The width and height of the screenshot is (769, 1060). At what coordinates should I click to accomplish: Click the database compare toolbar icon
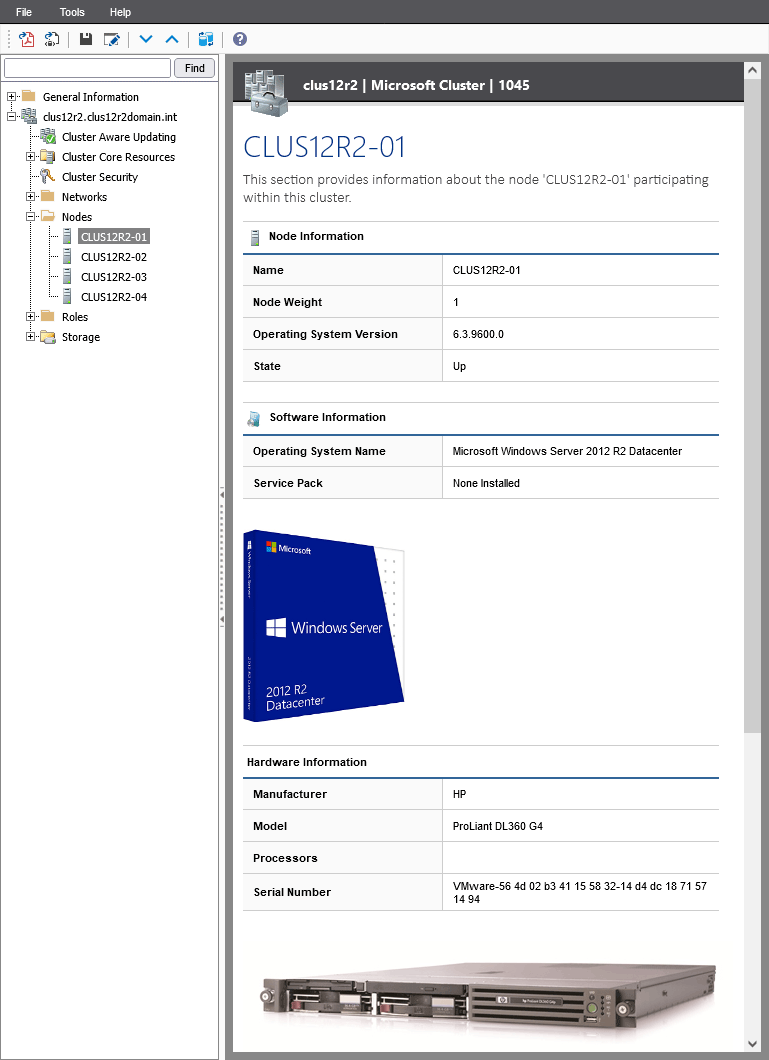pos(206,39)
